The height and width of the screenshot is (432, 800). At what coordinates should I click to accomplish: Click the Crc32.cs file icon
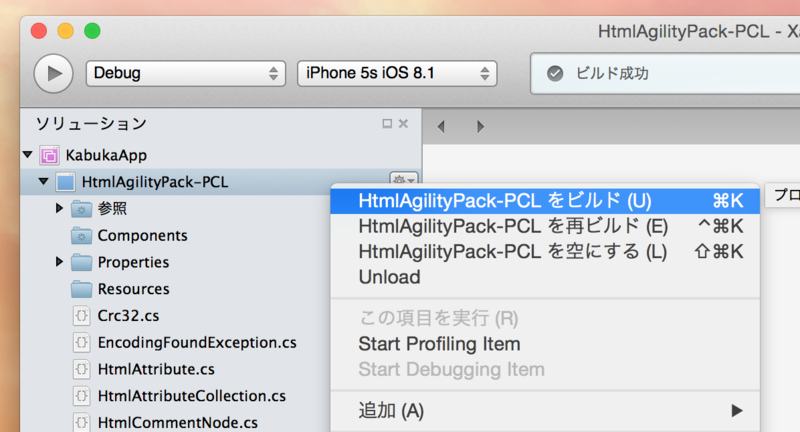[x=82, y=316]
